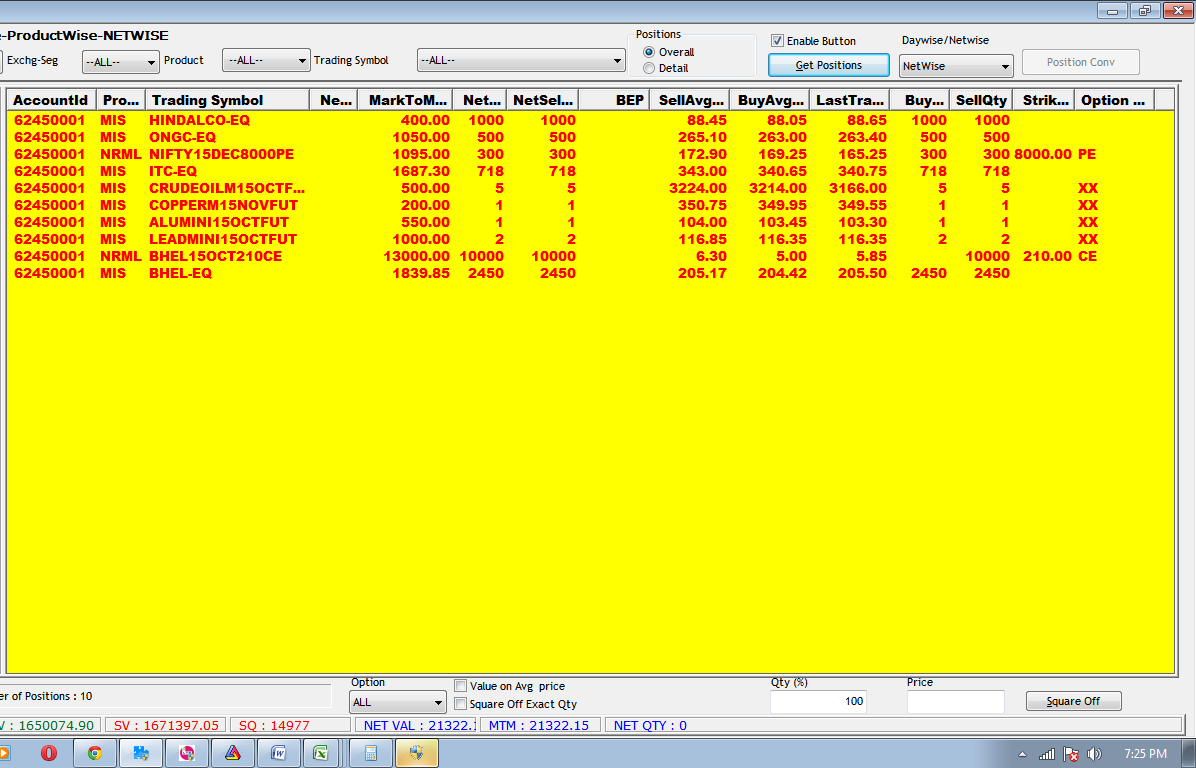Click the NetSel... column header
This screenshot has width=1196, height=768.
coord(542,100)
